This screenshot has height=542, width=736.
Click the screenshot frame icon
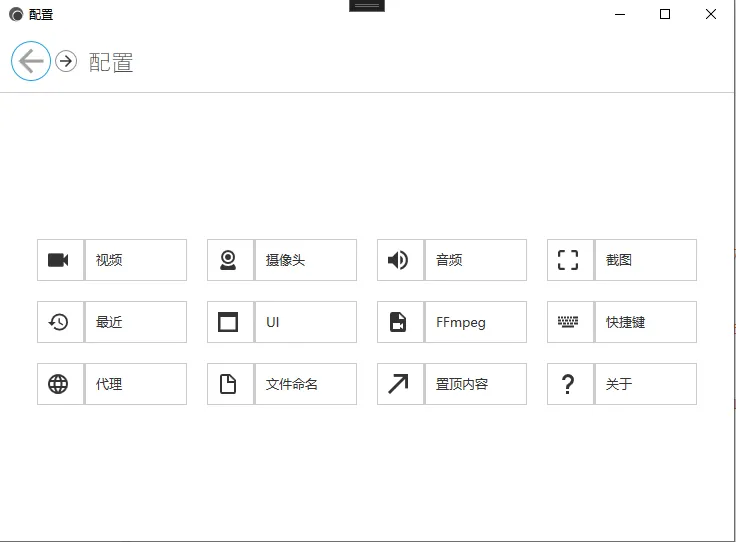click(568, 260)
